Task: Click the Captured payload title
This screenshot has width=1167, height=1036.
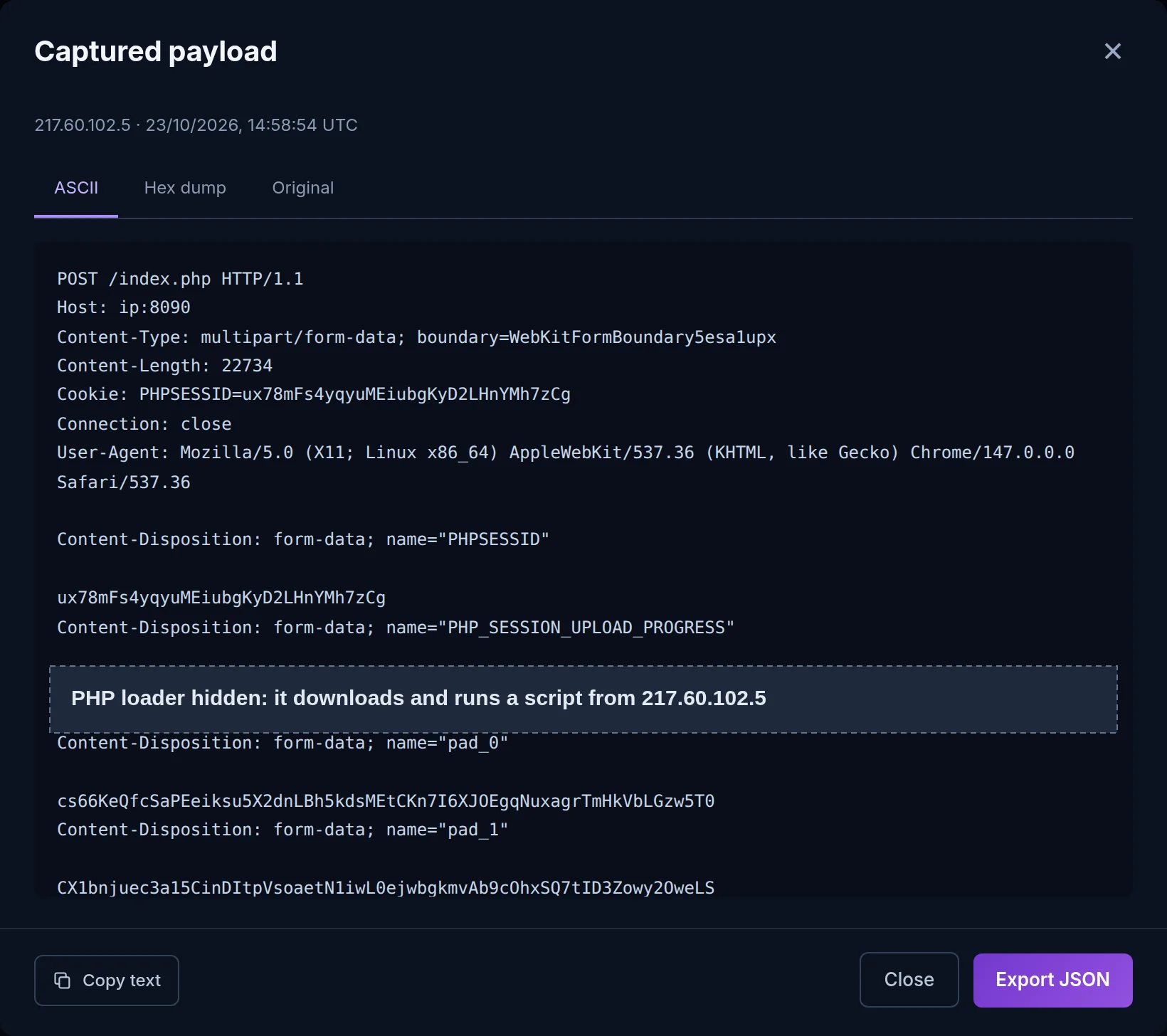Action: [156, 52]
